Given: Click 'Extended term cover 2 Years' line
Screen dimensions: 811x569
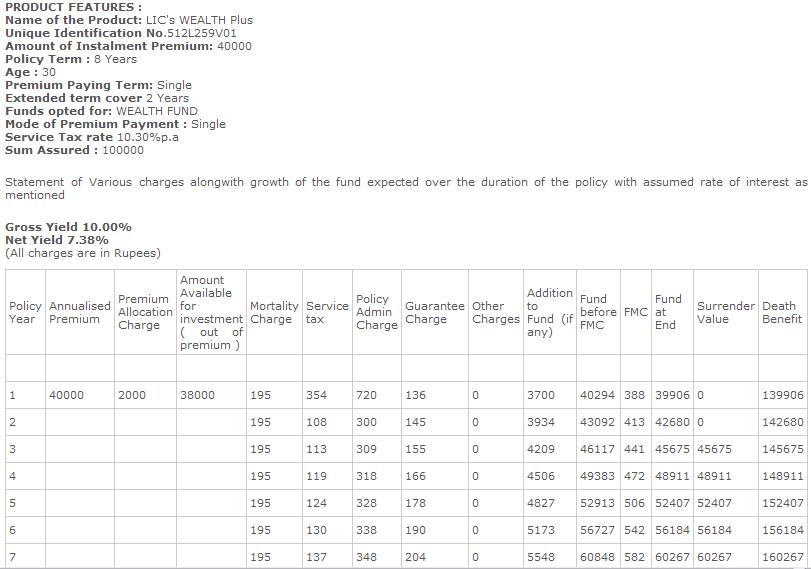Looking at the screenshot, I should click(x=97, y=98).
